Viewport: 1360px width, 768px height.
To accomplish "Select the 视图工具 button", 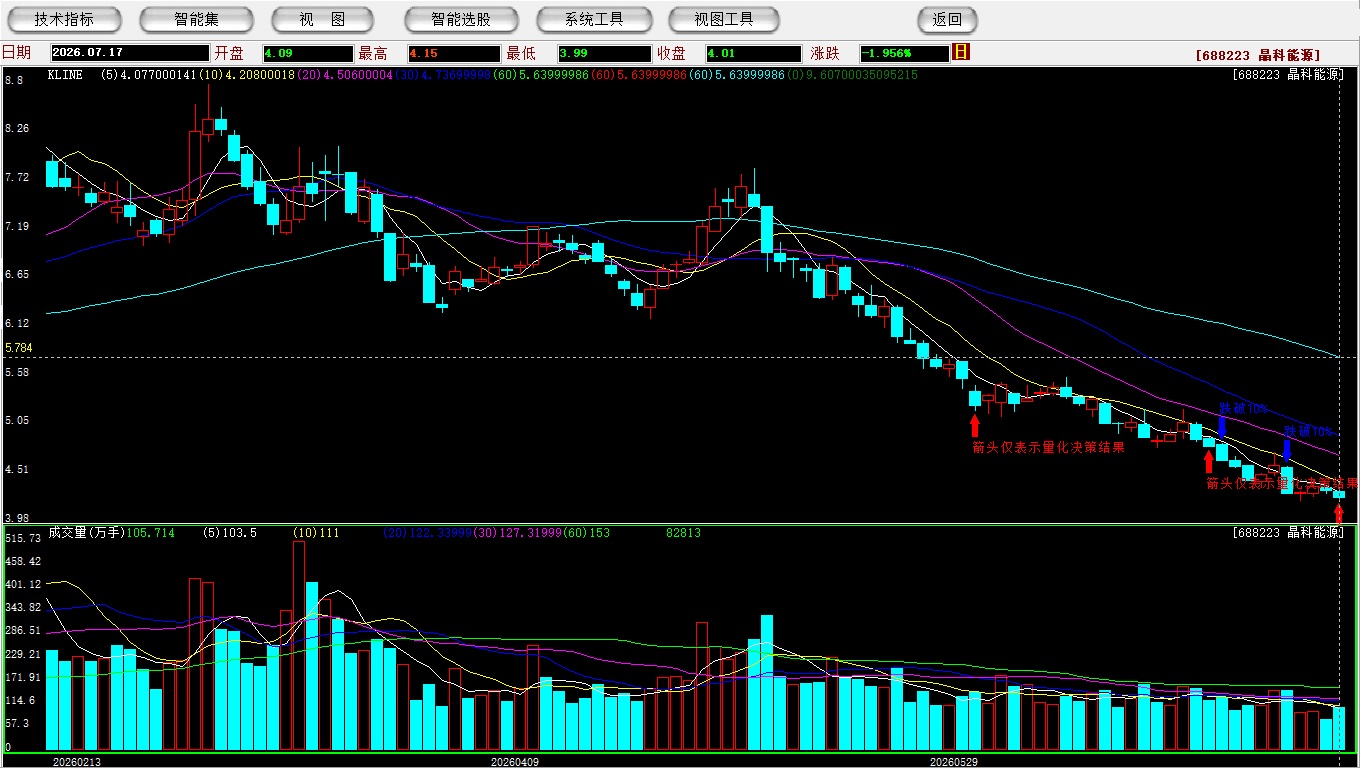I will point(724,19).
